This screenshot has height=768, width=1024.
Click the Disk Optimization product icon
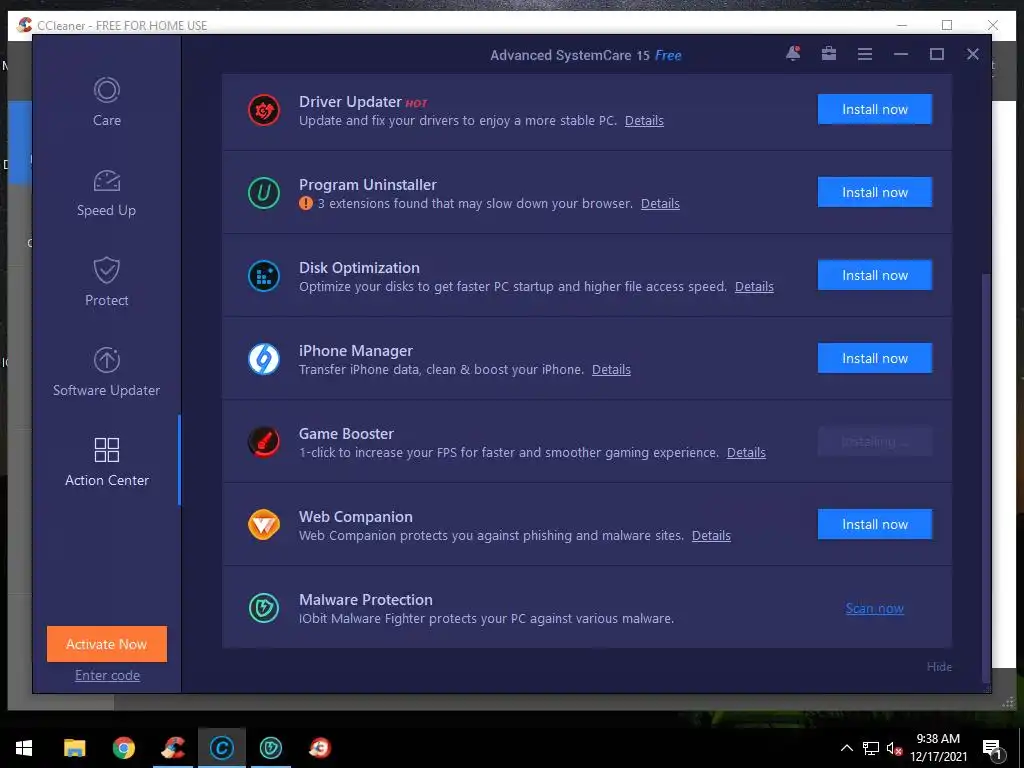click(x=264, y=276)
